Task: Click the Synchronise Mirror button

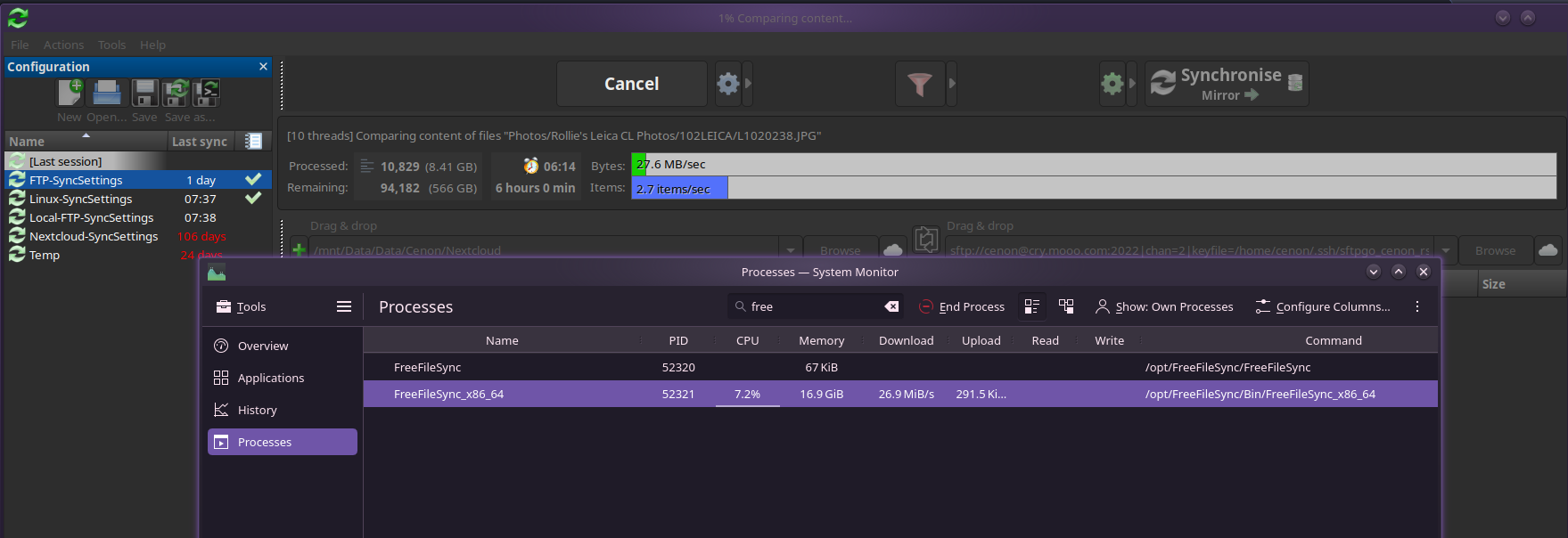Action: 1227,84
